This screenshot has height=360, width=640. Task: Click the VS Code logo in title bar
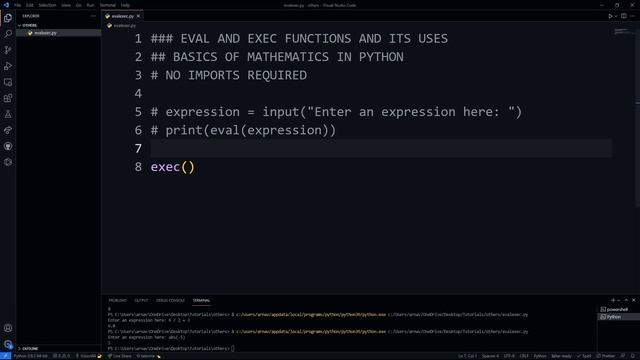(6, 5)
